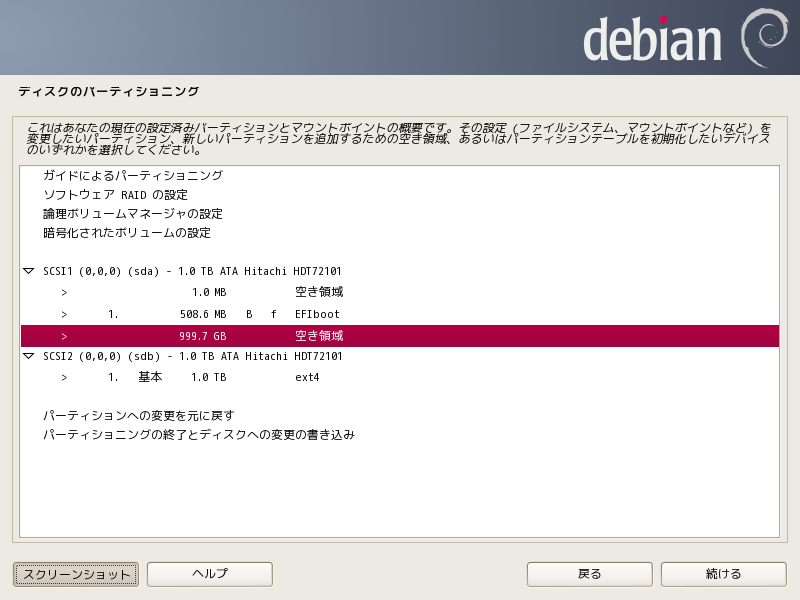
Task: Select ガイドによるパーティショニング option
Action: [x=132, y=176]
